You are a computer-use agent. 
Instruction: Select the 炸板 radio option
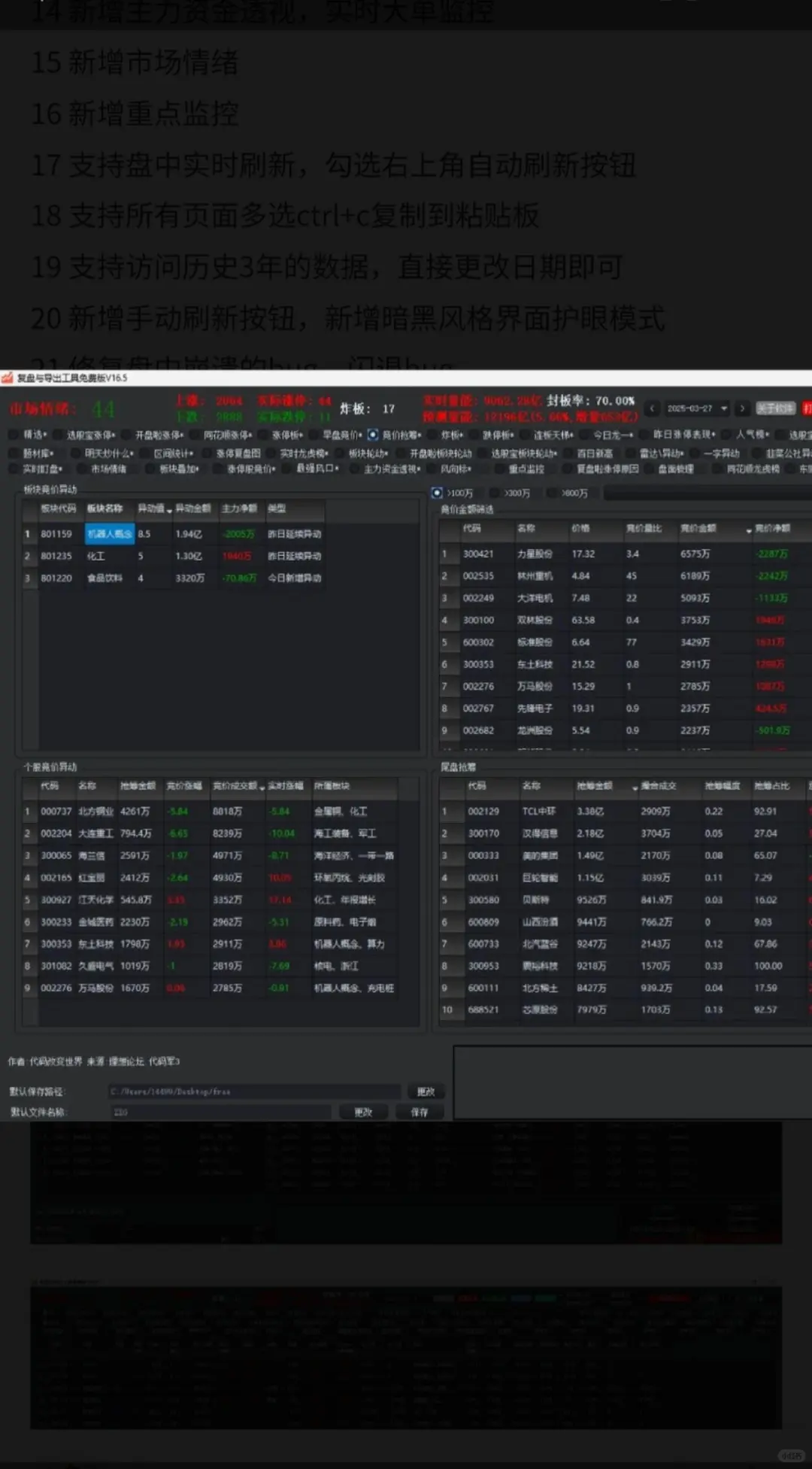pyautogui.click(x=446, y=435)
